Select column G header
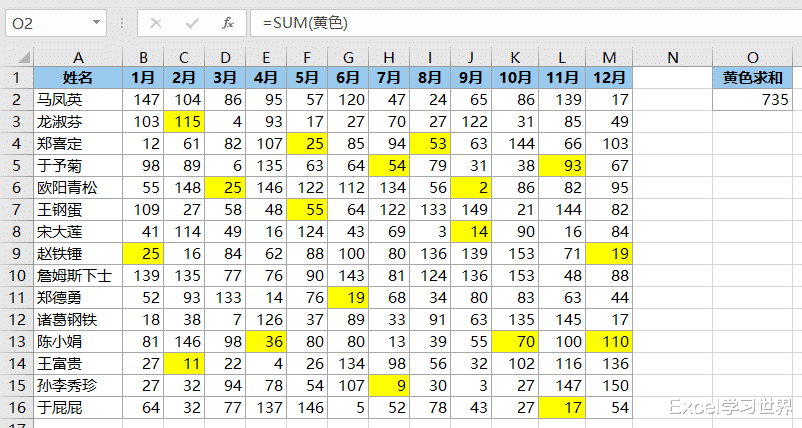 click(348, 57)
